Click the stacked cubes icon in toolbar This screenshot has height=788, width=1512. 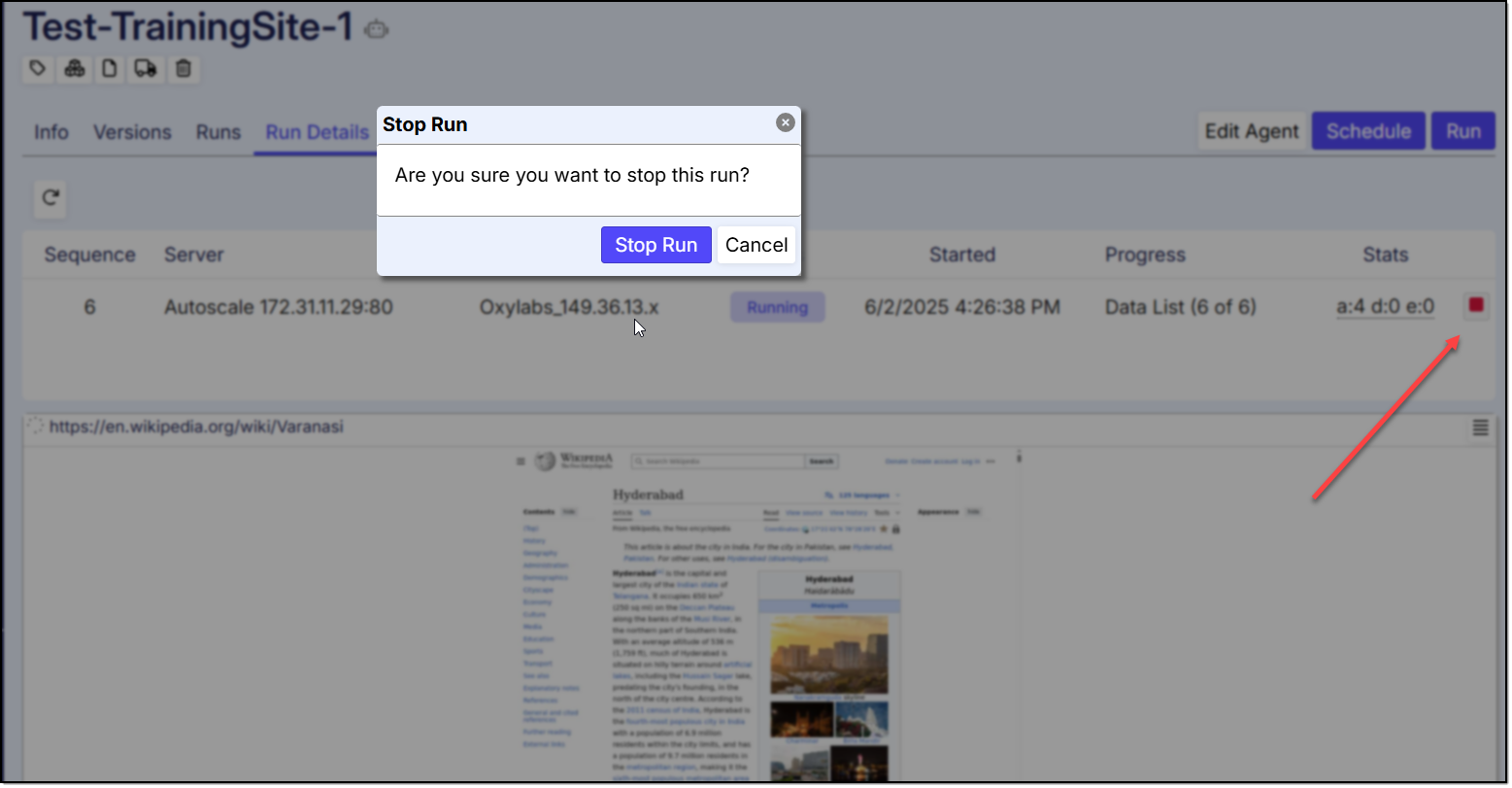[x=75, y=69]
